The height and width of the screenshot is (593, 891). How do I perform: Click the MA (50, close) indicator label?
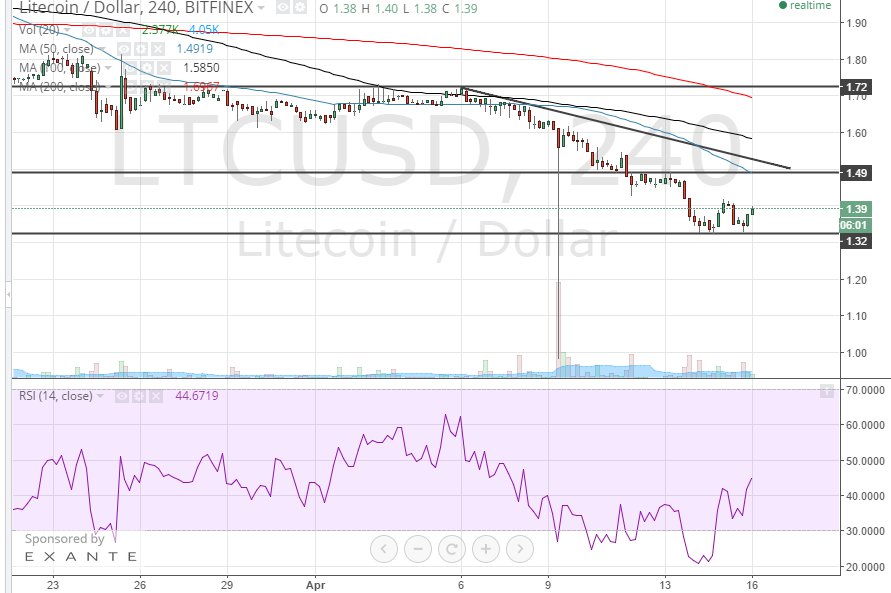click(x=56, y=49)
